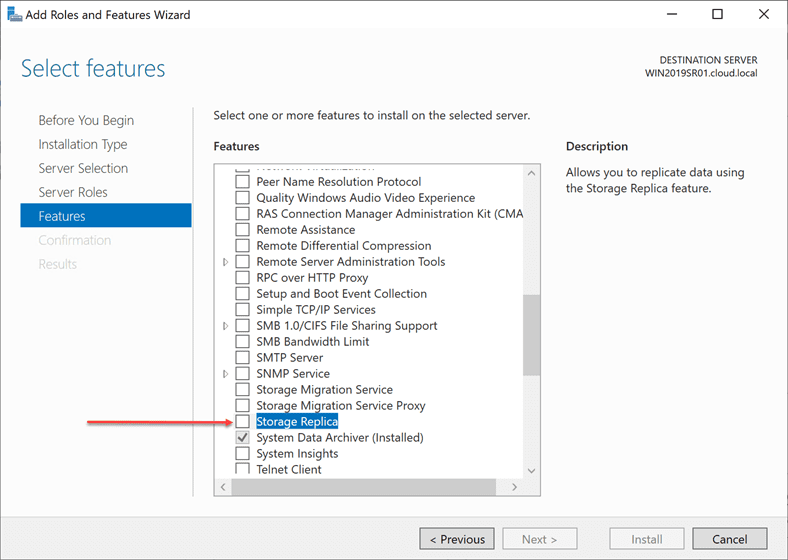This screenshot has height=560, width=788.
Task: Maximize the wizard window
Action: click(x=717, y=15)
